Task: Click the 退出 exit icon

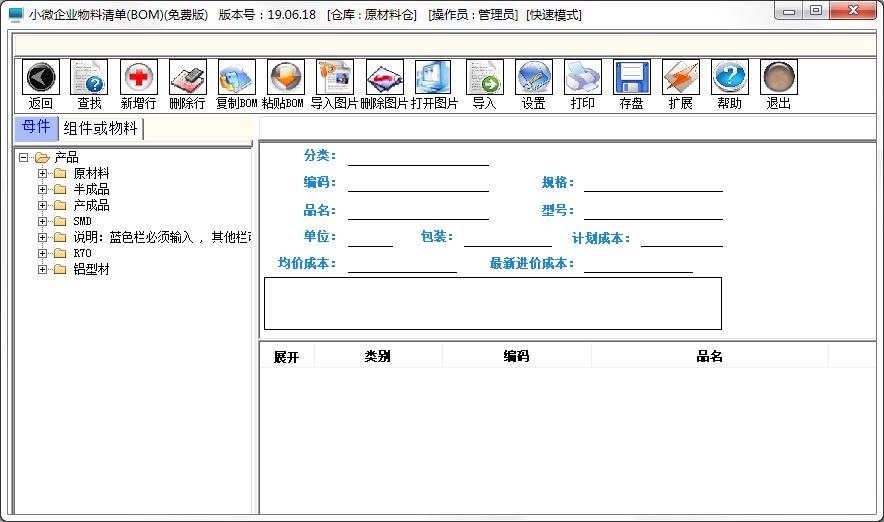Action: (x=779, y=77)
